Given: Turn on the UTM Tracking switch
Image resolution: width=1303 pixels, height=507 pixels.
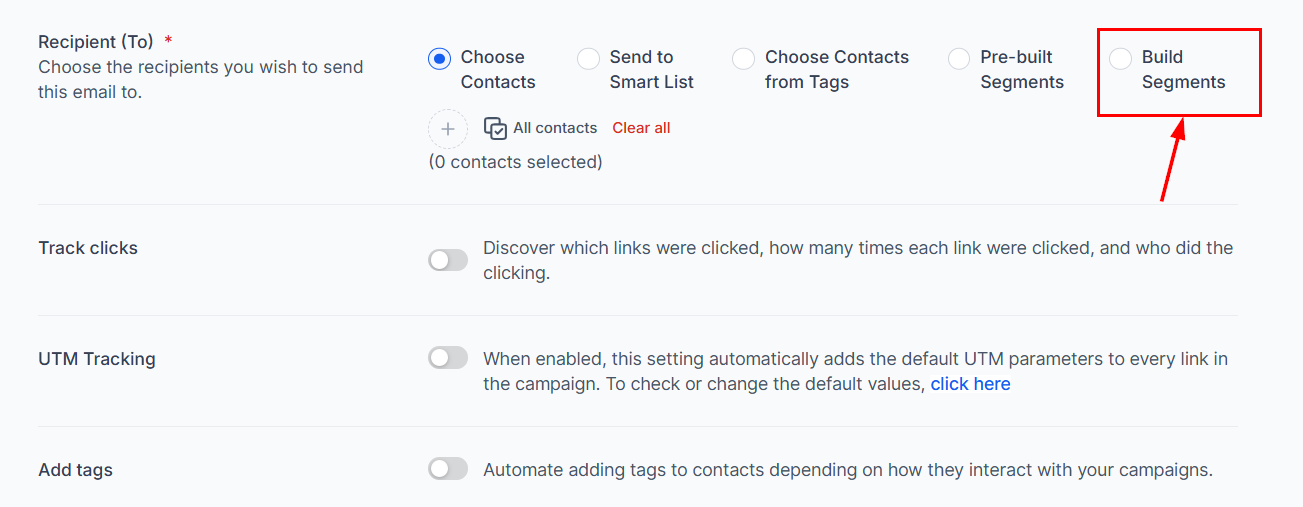Looking at the screenshot, I should point(448,358).
